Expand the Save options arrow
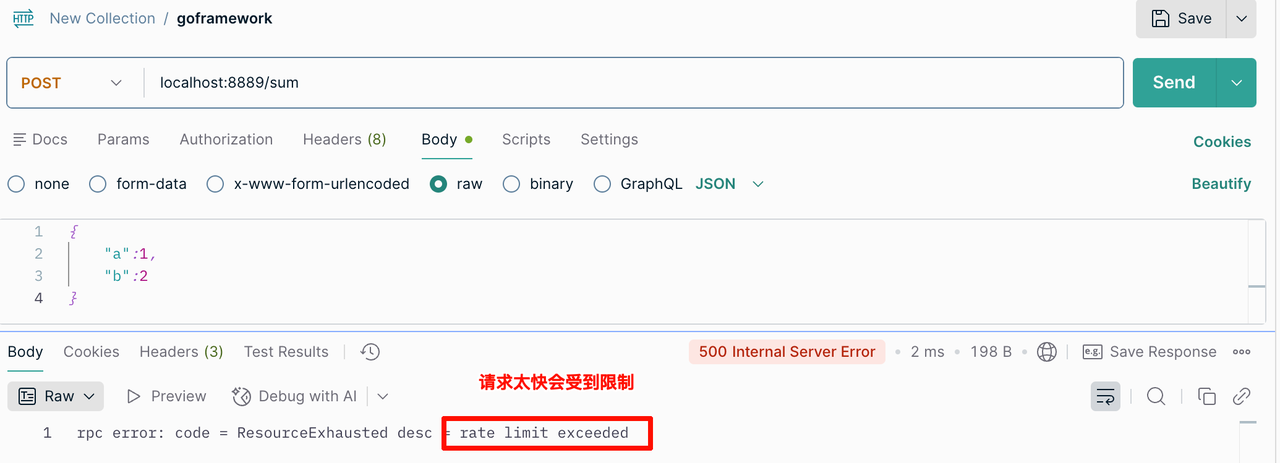Viewport: 1280px width, 463px height. (x=1242, y=18)
